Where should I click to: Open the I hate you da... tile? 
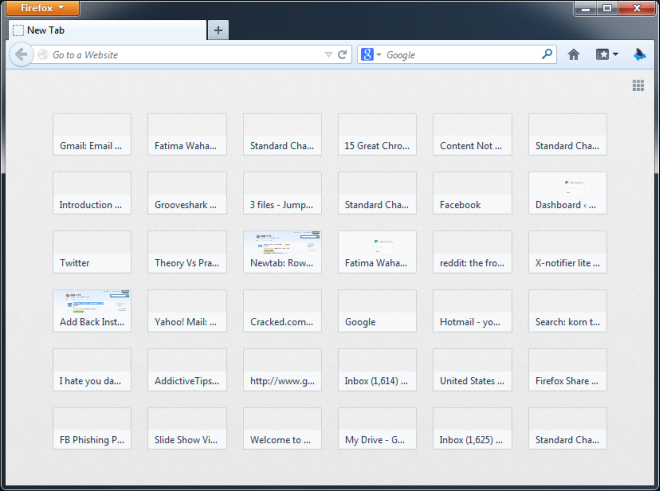click(x=92, y=370)
